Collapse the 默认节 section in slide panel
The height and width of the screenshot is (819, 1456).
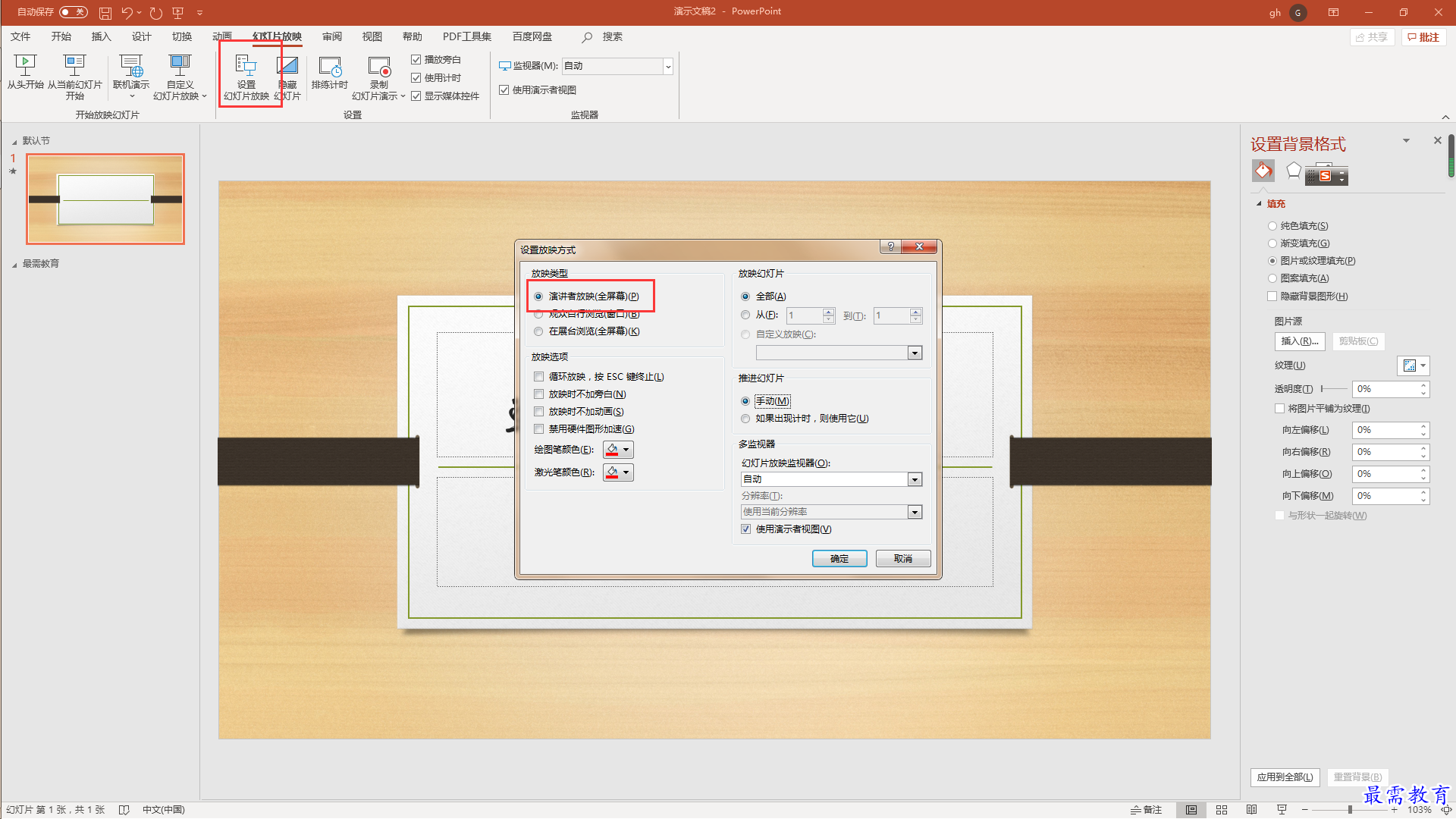(14, 142)
